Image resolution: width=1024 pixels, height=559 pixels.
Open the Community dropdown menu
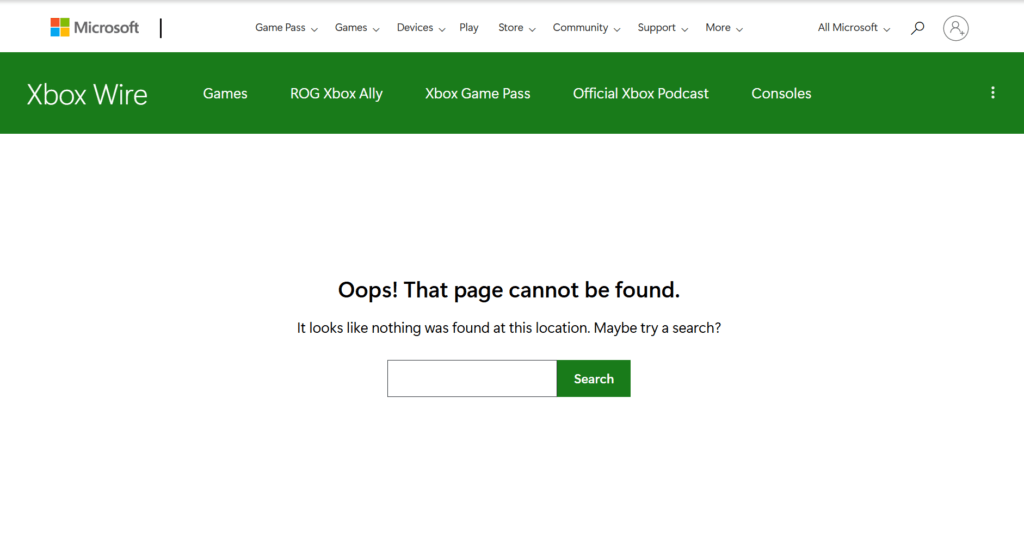[x=586, y=28]
